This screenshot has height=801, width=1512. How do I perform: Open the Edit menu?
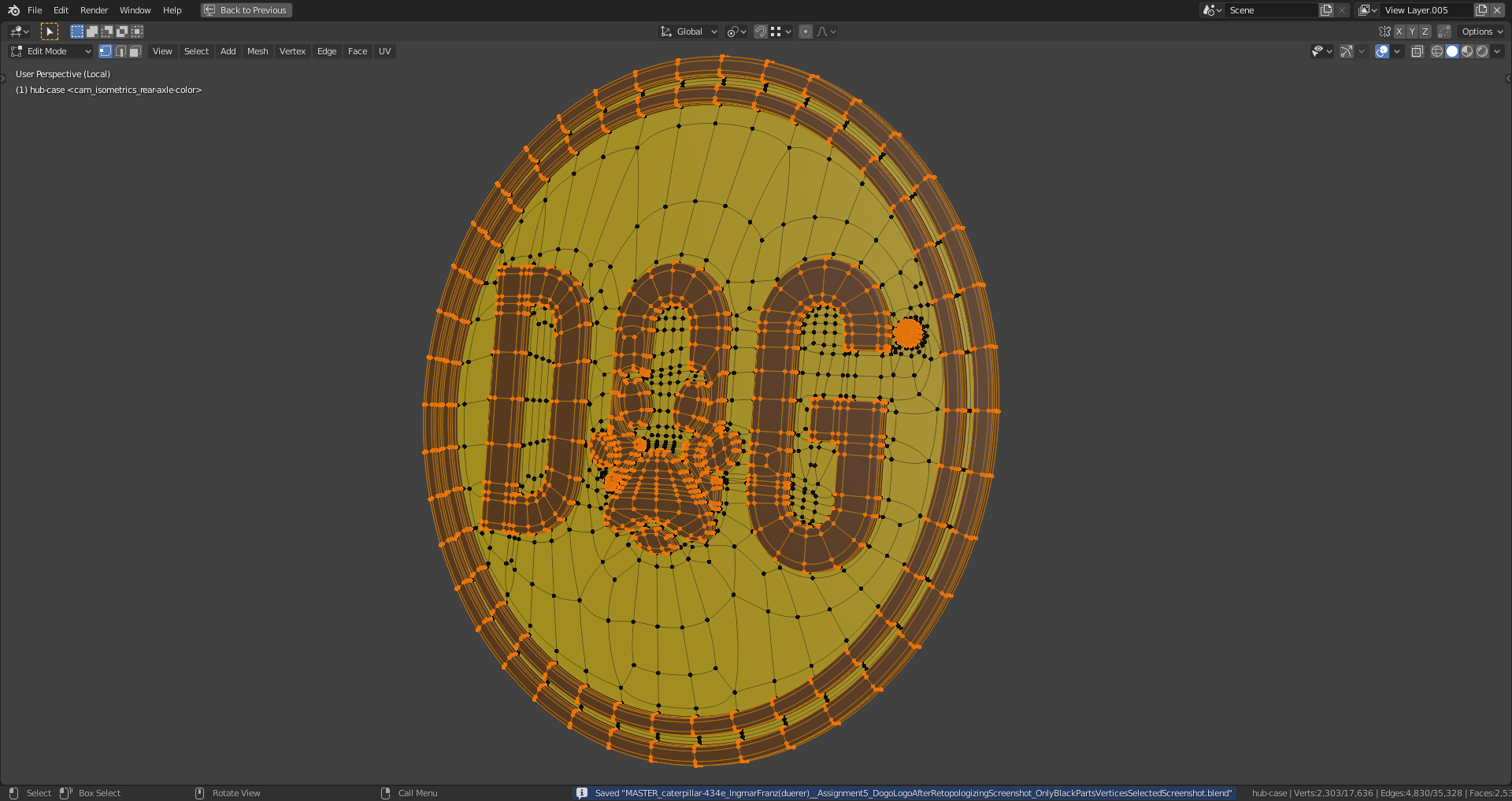tap(61, 10)
